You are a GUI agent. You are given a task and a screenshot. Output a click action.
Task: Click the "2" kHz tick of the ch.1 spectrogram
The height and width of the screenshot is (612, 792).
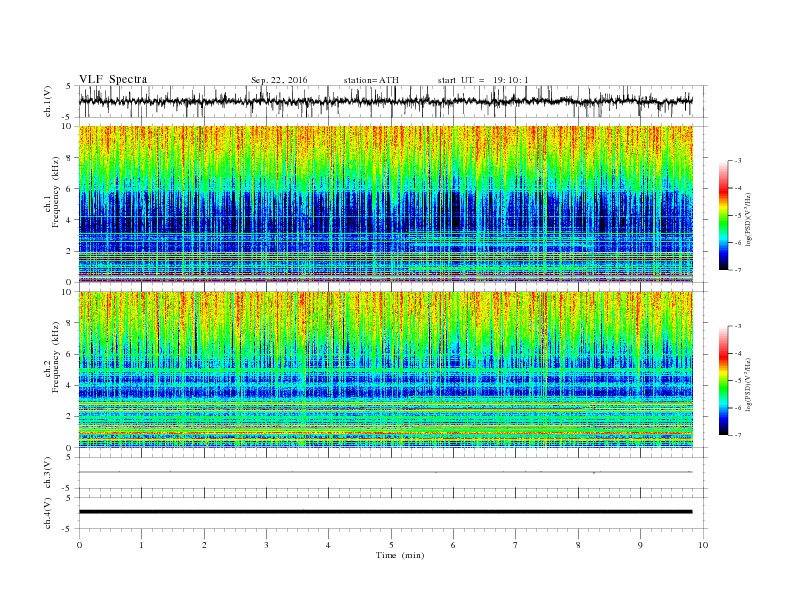pos(70,251)
